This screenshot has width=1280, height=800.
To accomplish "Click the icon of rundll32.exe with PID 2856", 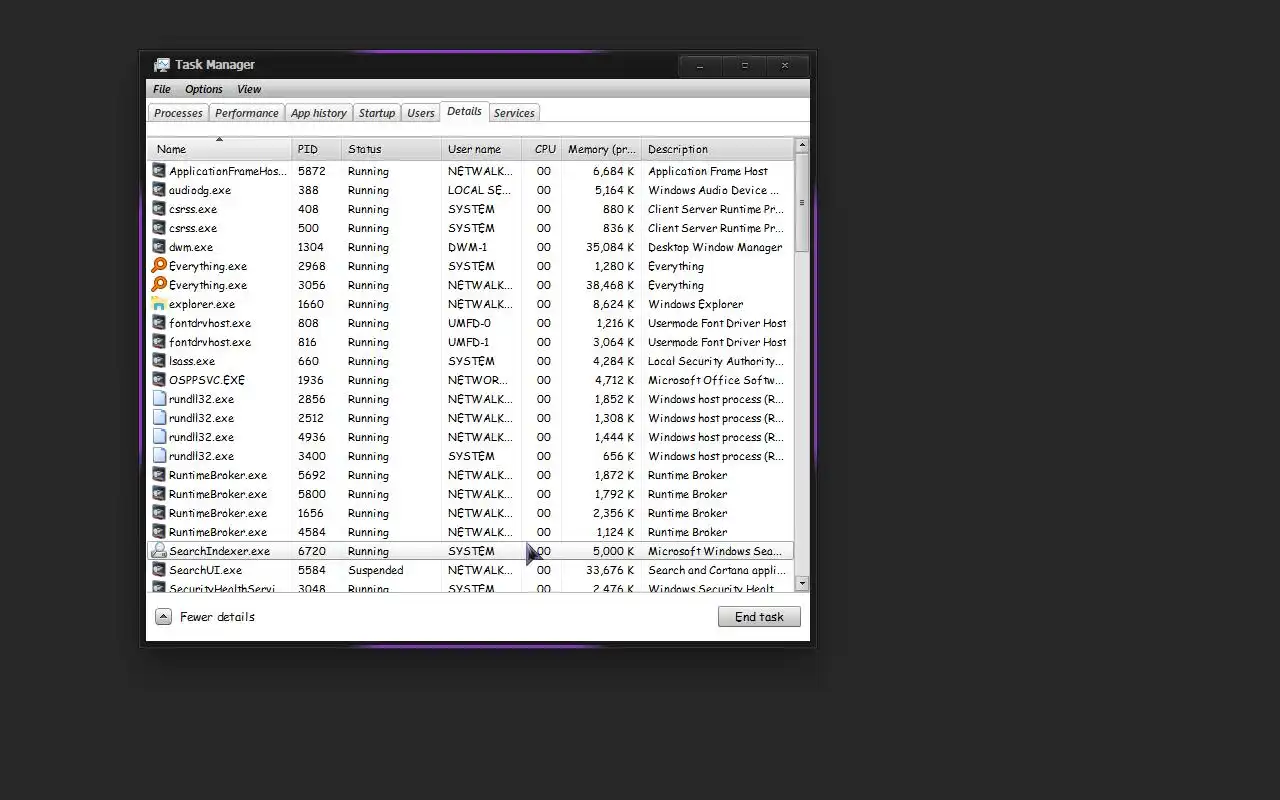I will [x=158, y=399].
